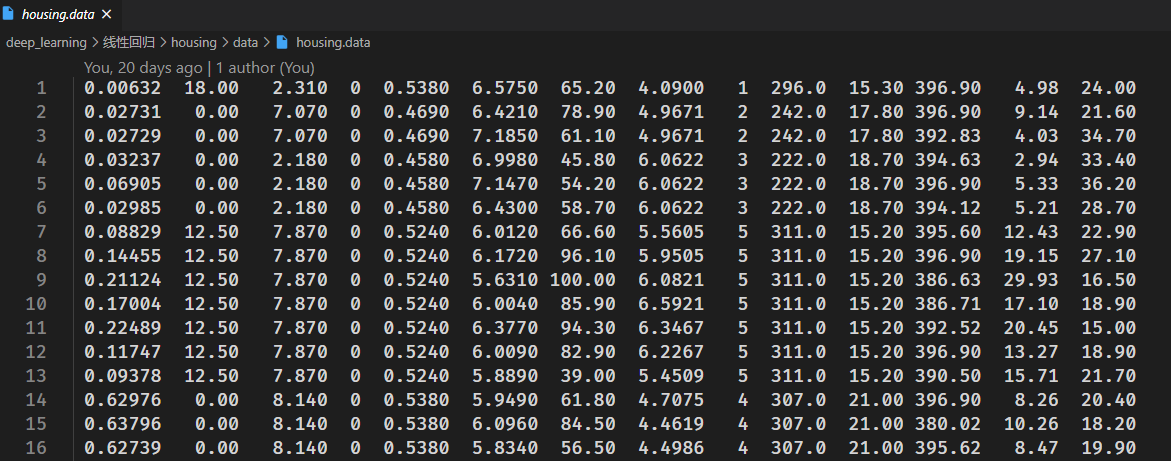Viewport: 1171px width, 461px height.
Task: Click the value 39.00 on line 13
Action: pos(588,375)
